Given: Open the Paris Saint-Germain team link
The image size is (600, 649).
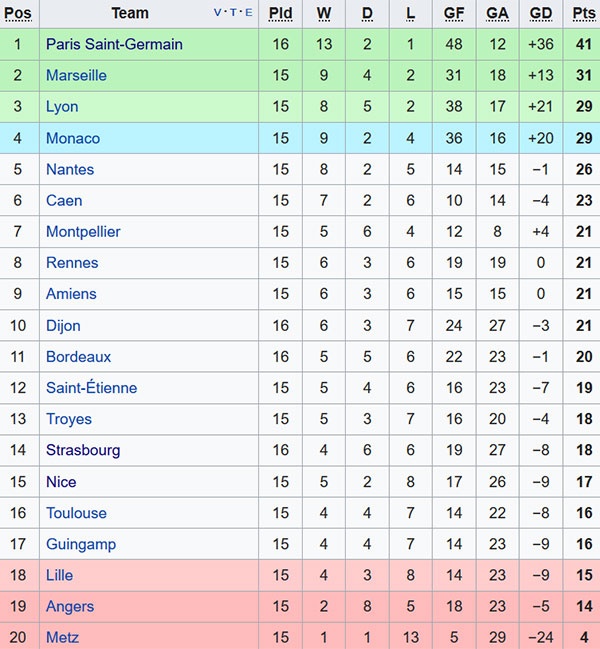Looking at the screenshot, I should tap(114, 44).
